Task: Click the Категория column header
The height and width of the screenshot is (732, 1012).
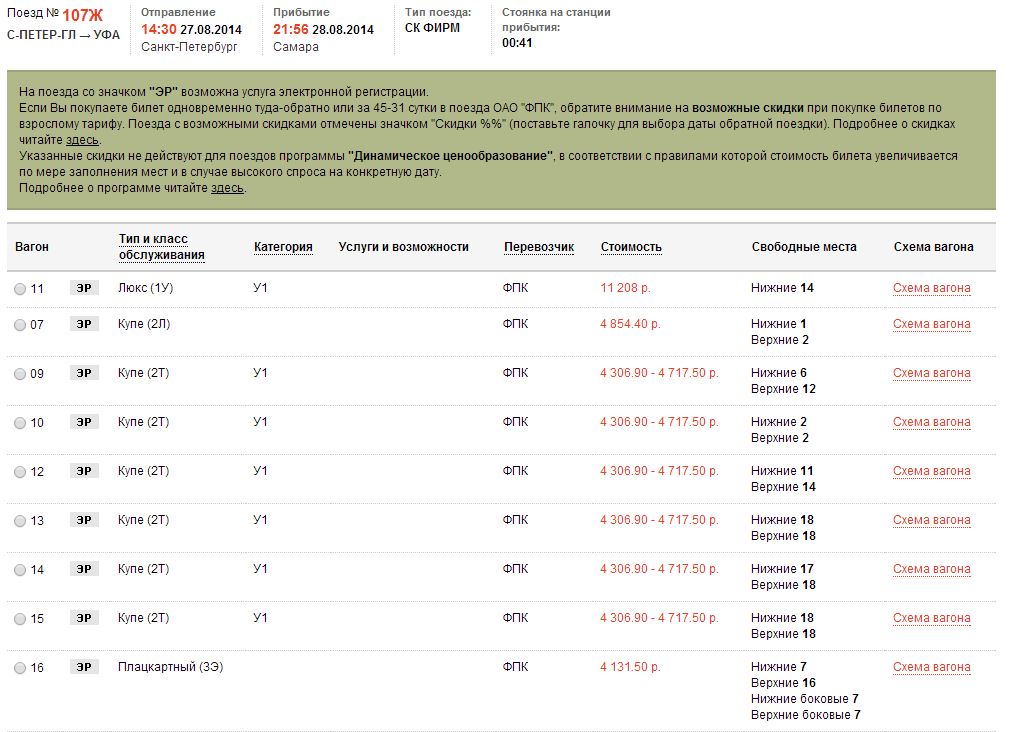Action: (x=283, y=247)
